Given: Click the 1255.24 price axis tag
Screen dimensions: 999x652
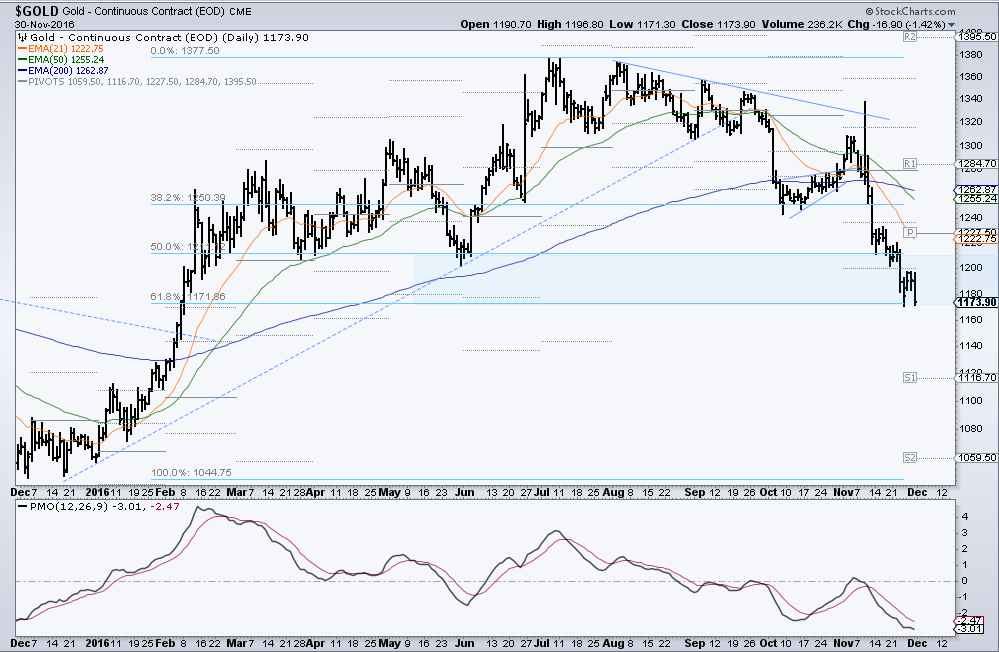Looking at the screenshot, I should (977, 199).
